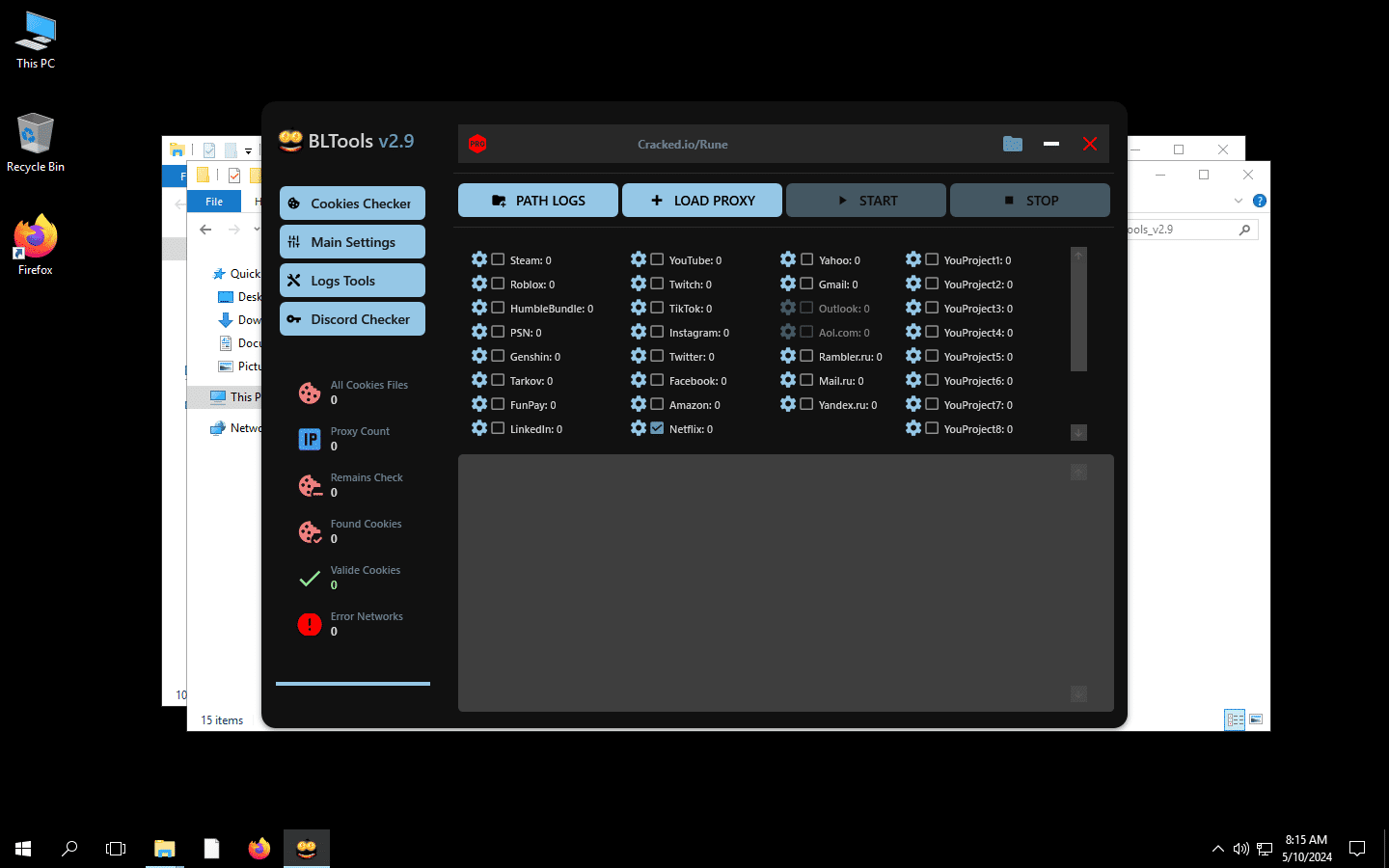Uncheck the Netflix checkbox
Screen dimensions: 1389x868
[657, 428]
